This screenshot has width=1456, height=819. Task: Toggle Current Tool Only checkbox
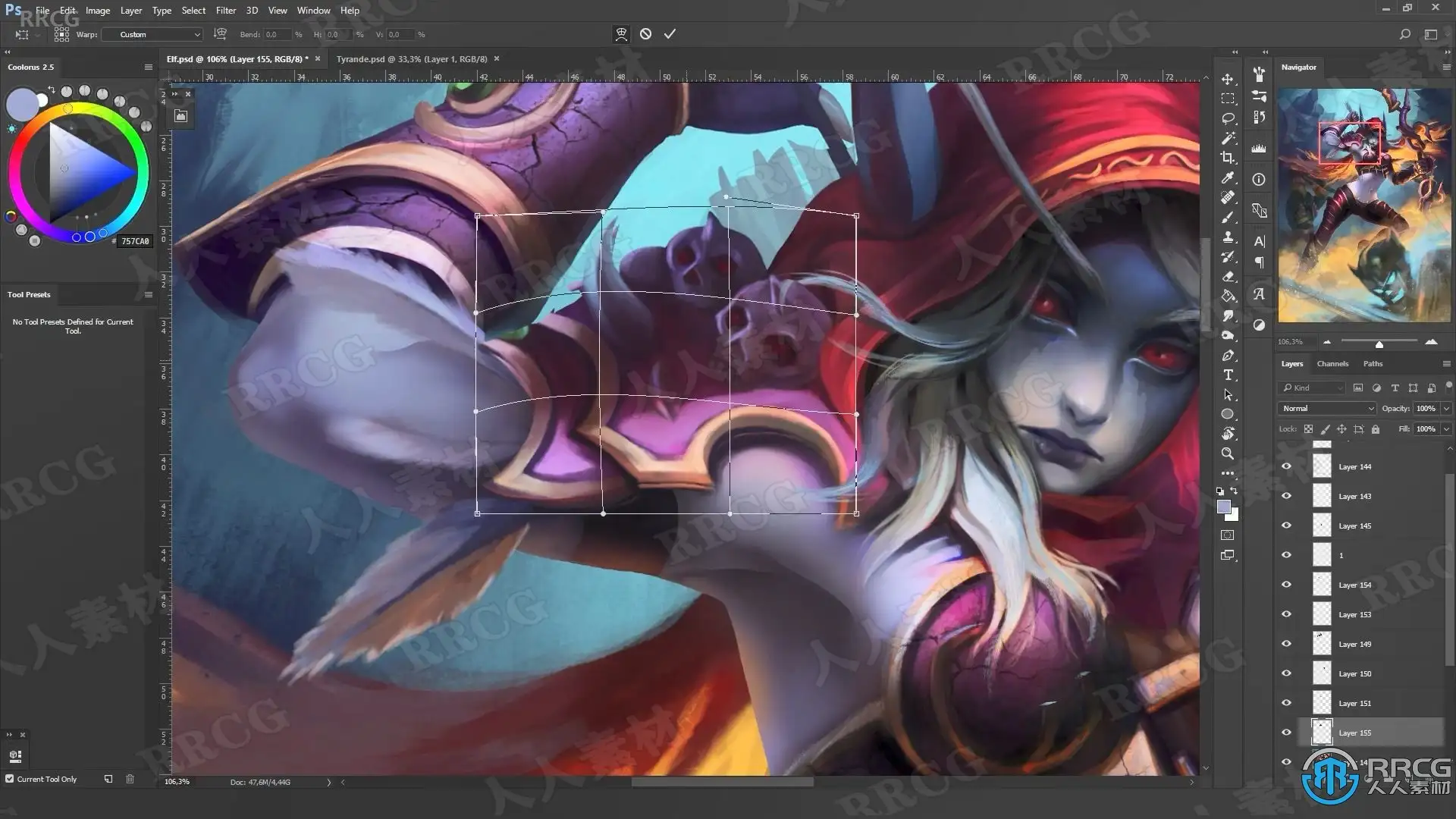9,779
